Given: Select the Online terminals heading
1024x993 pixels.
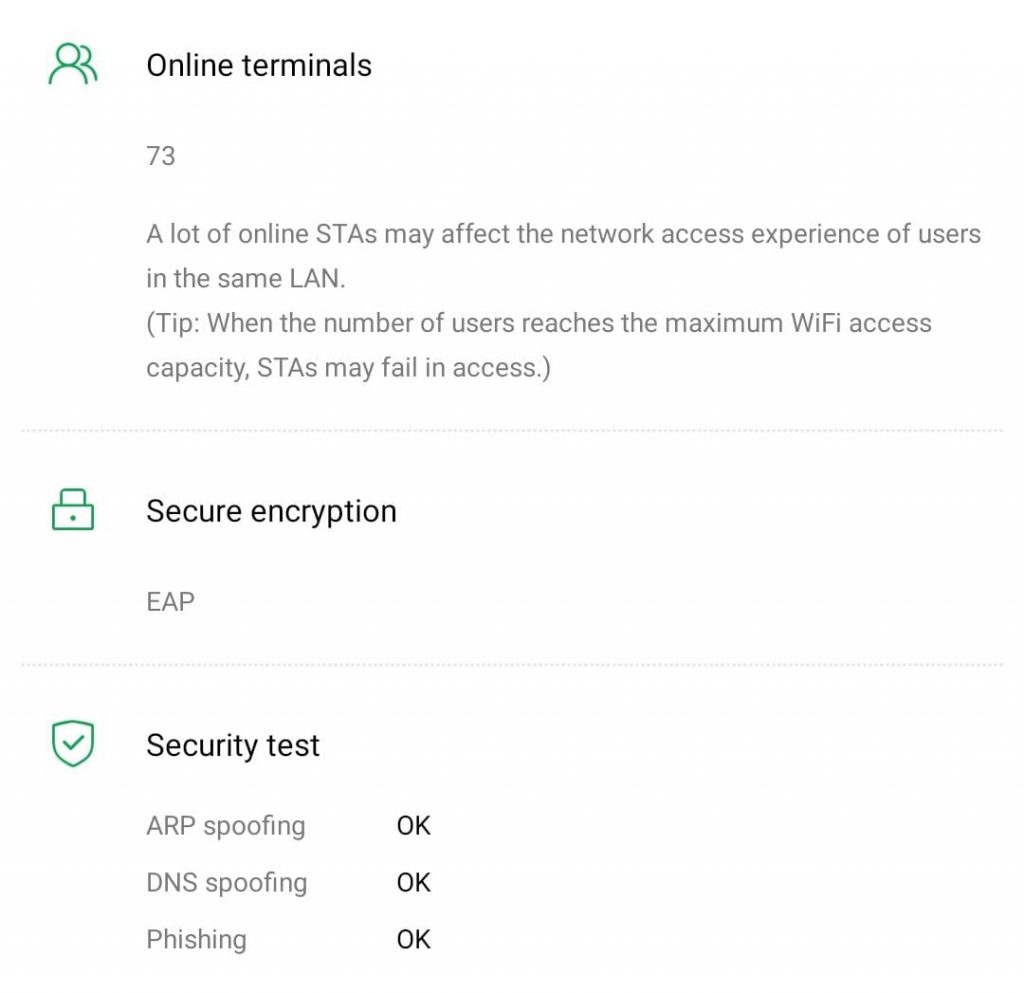Looking at the screenshot, I should pos(259,65).
